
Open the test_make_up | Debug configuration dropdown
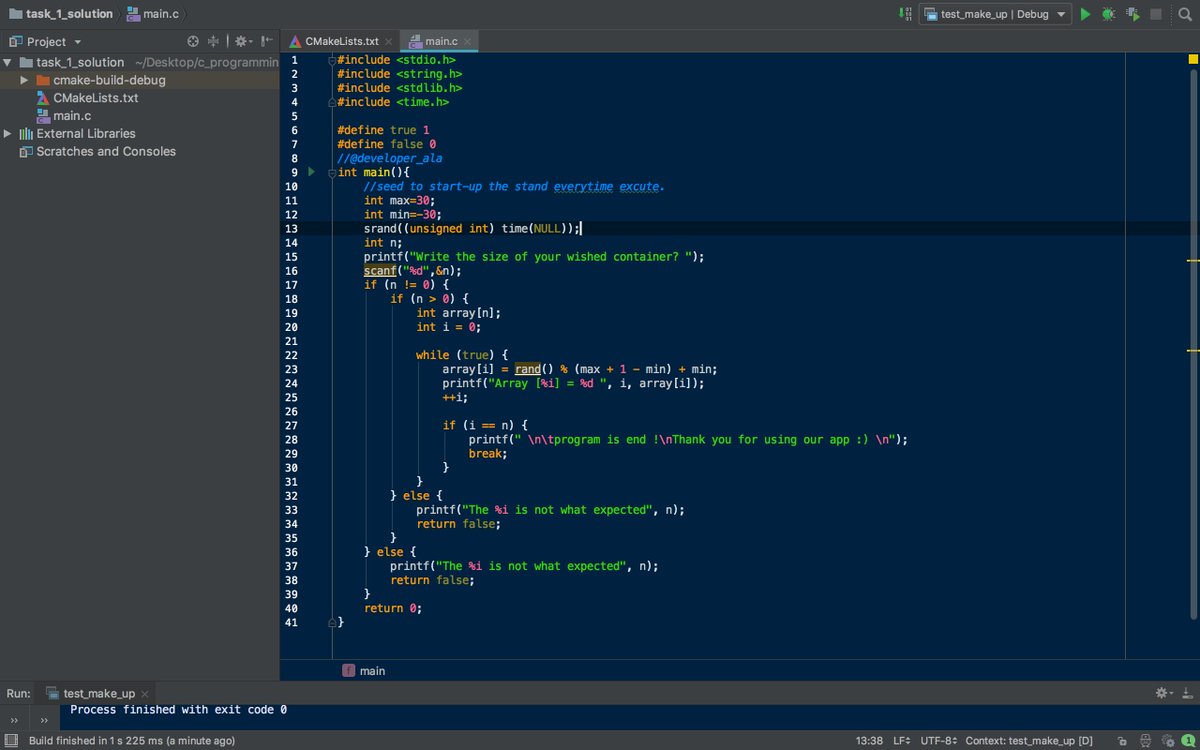tap(995, 14)
